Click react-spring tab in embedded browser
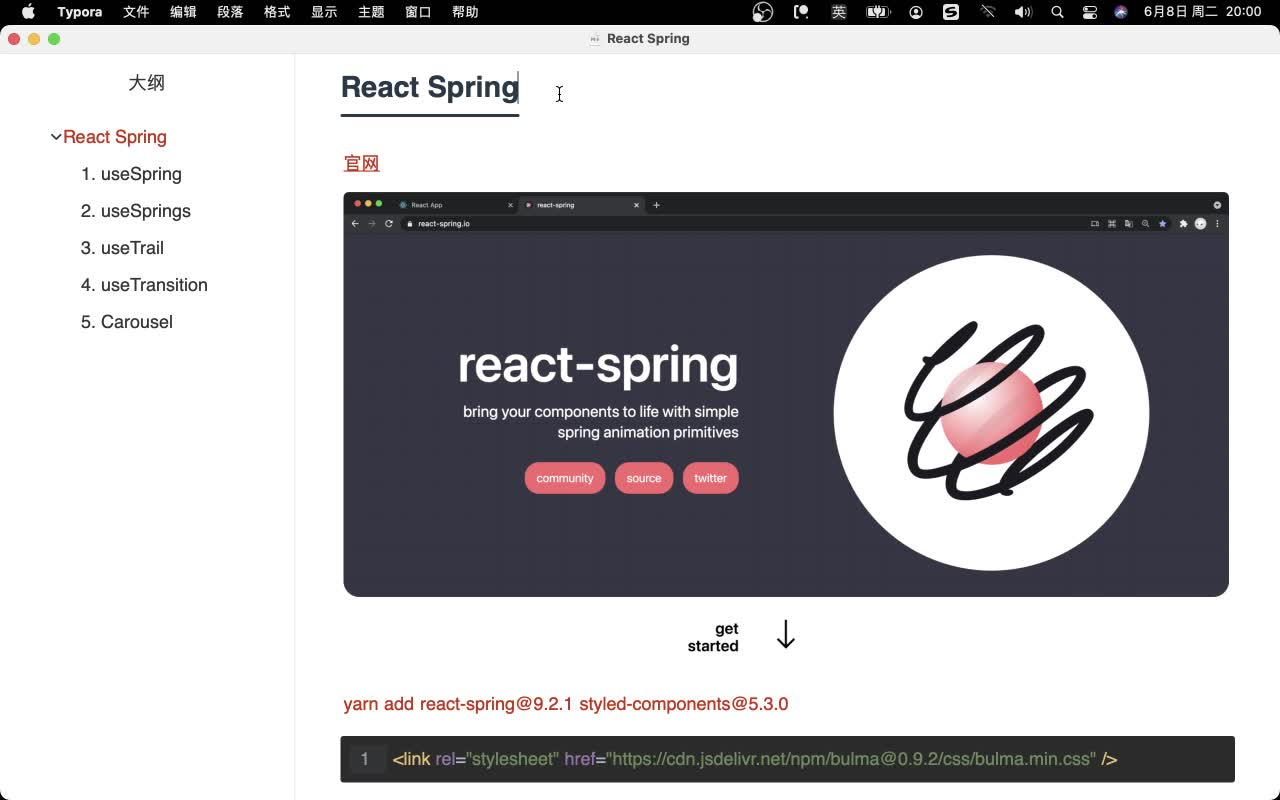 tap(582, 205)
